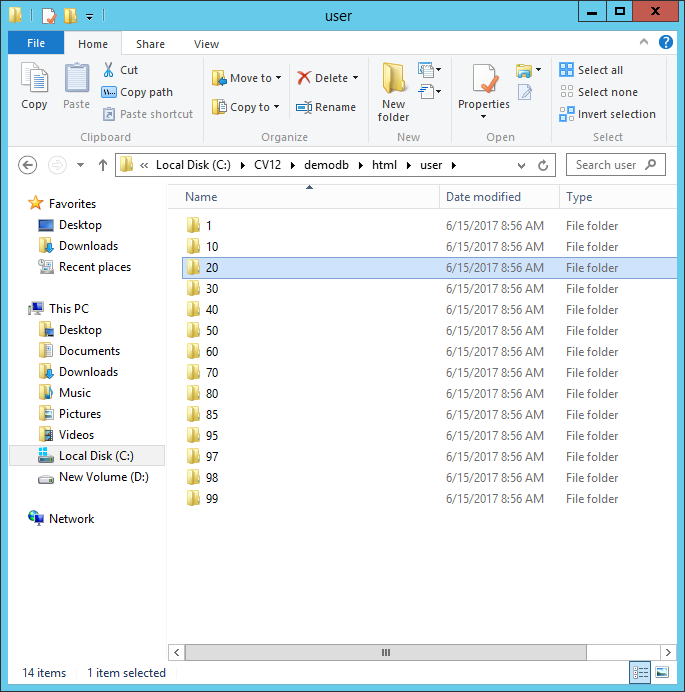The height and width of the screenshot is (692, 685).
Task: Click Select none in the ribbon
Action: [x=599, y=92]
